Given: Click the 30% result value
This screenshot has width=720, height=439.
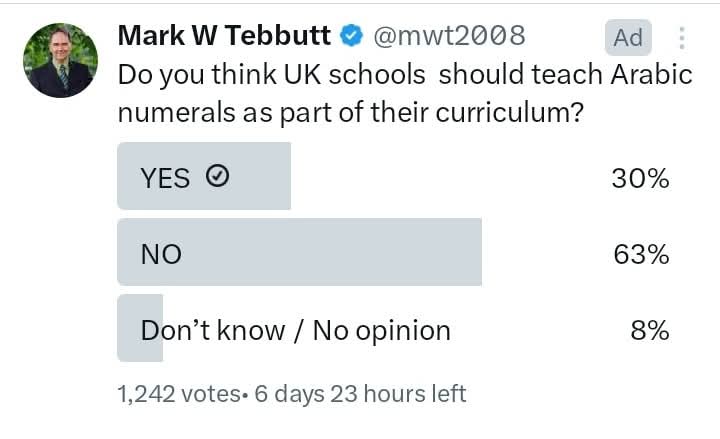Looking at the screenshot, I should (x=640, y=178).
